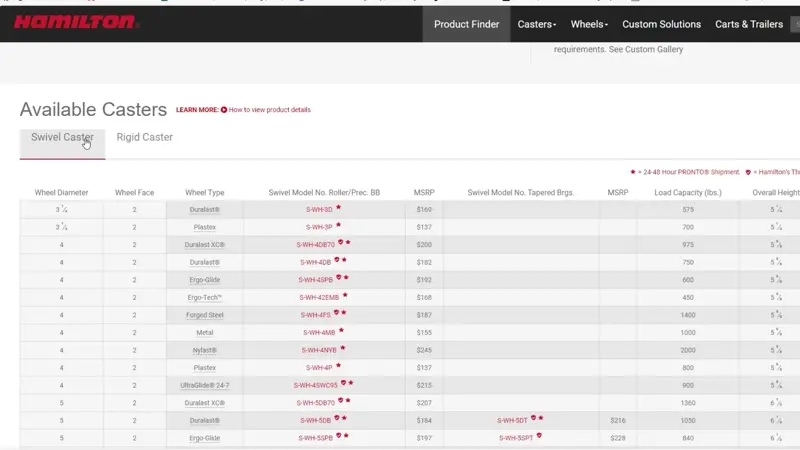Click star icon next to S-WH-5SPB
Viewport: 800px width, 450px height.
pos(346,436)
